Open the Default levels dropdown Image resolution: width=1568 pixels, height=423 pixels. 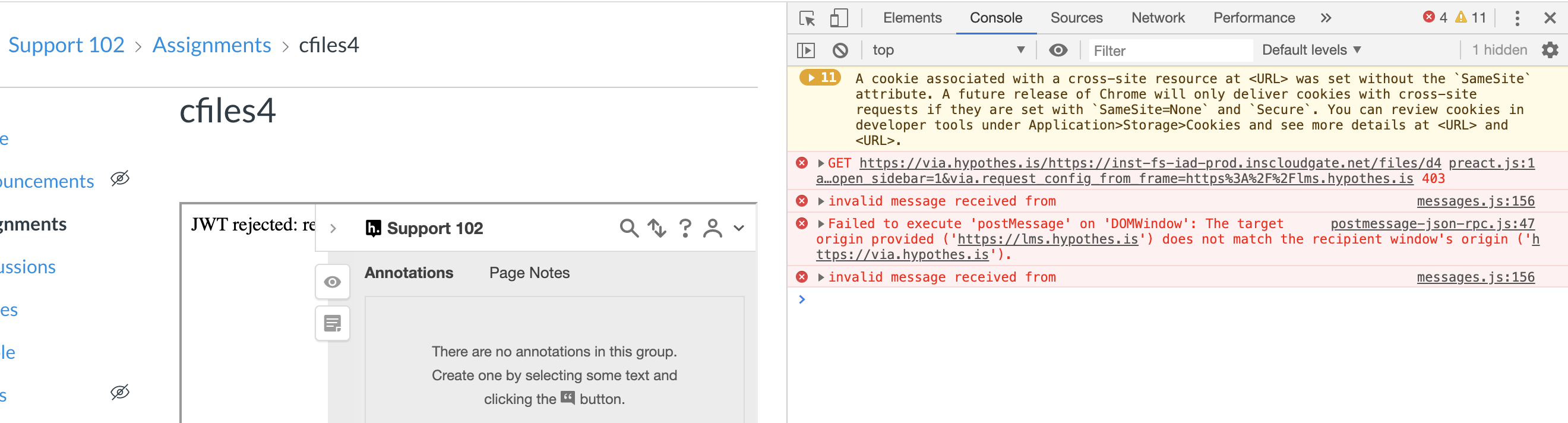click(1311, 50)
